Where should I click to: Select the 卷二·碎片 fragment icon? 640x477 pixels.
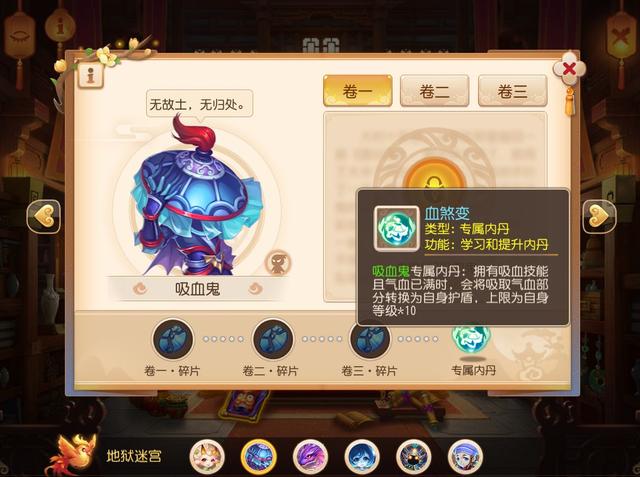(x=273, y=339)
